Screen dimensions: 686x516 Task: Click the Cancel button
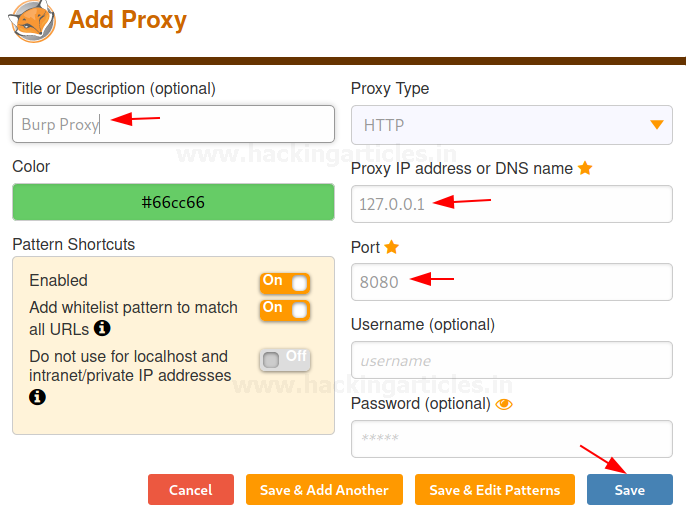[191, 490]
